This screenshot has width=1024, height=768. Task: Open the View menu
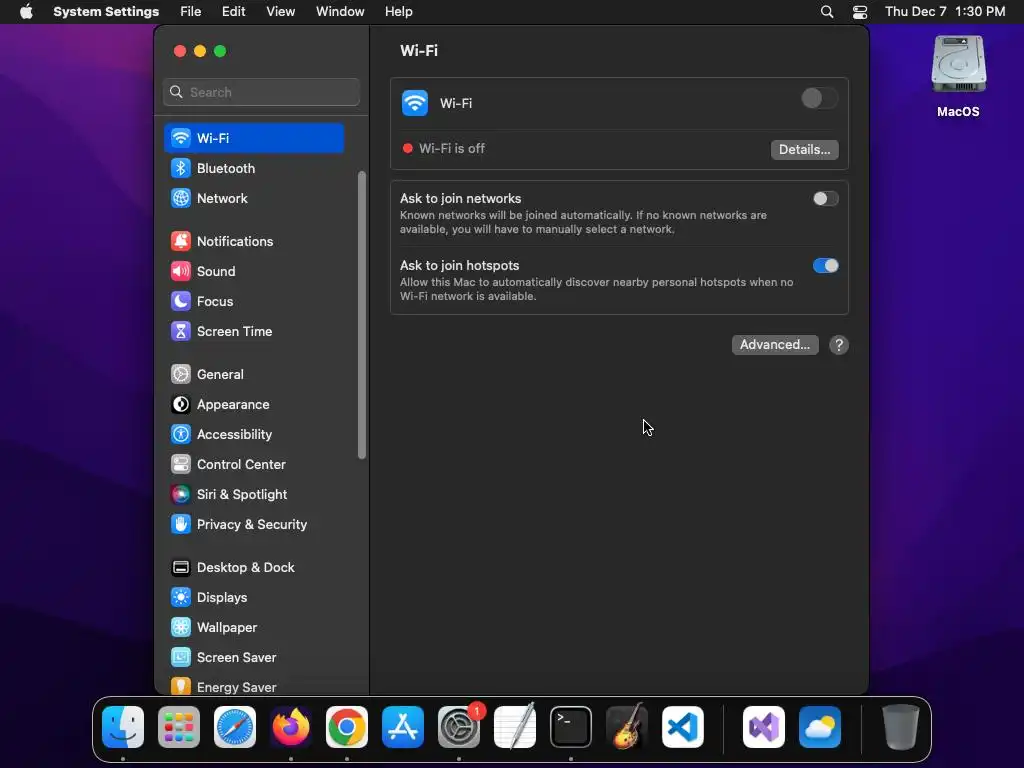pyautogui.click(x=281, y=12)
